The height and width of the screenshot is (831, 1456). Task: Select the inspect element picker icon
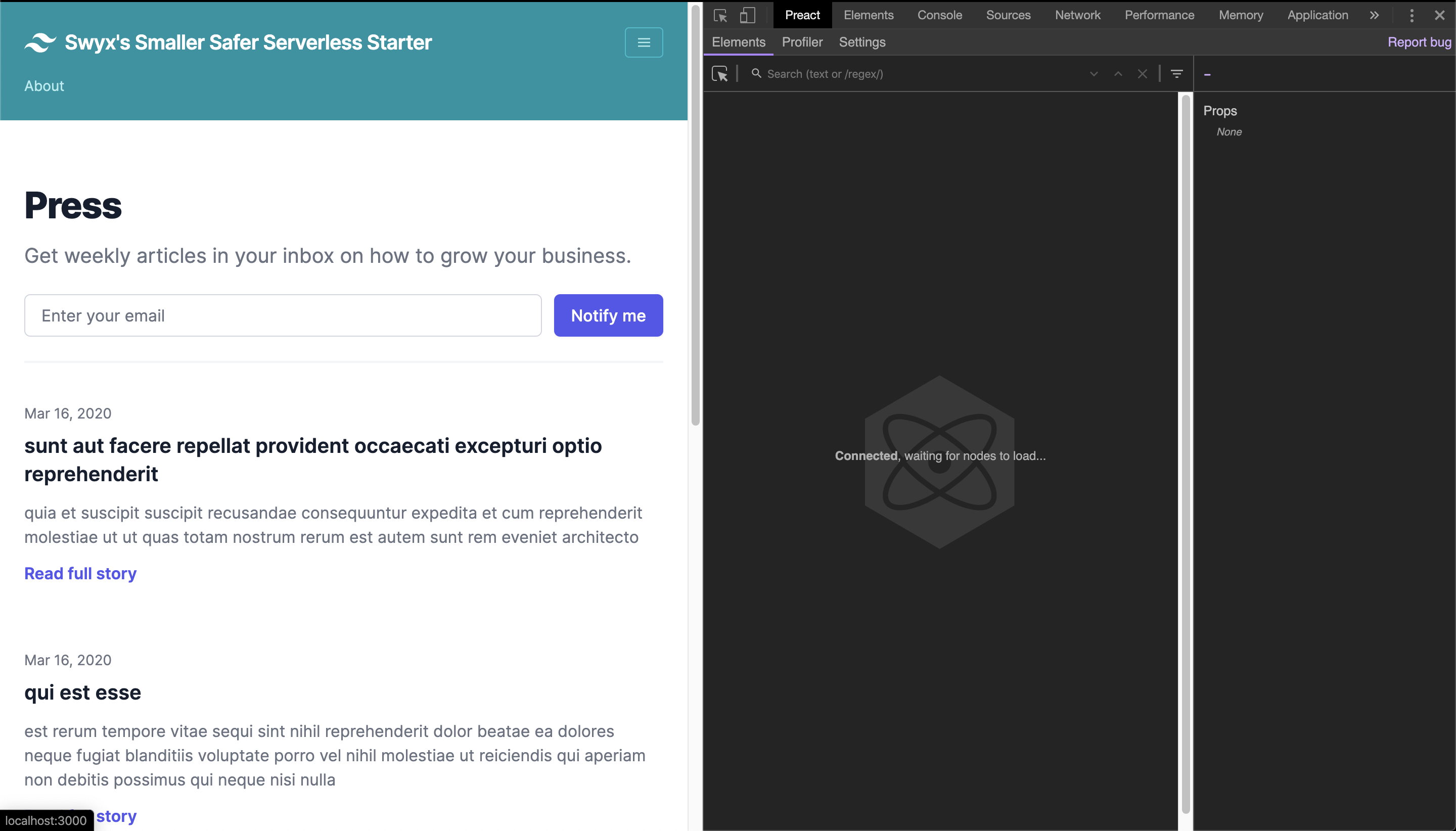(x=720, y=15)
